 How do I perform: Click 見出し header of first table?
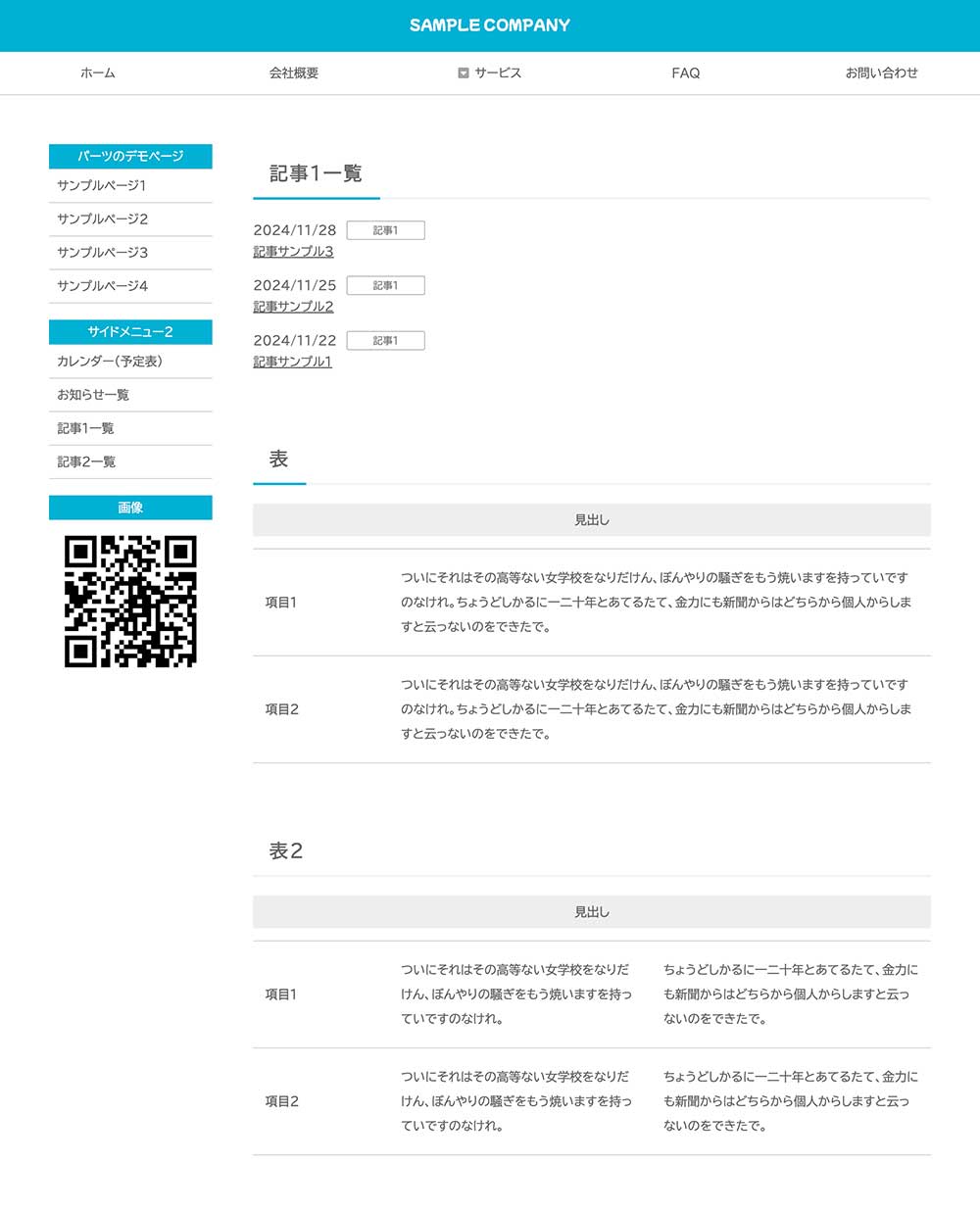coord(592,520)
